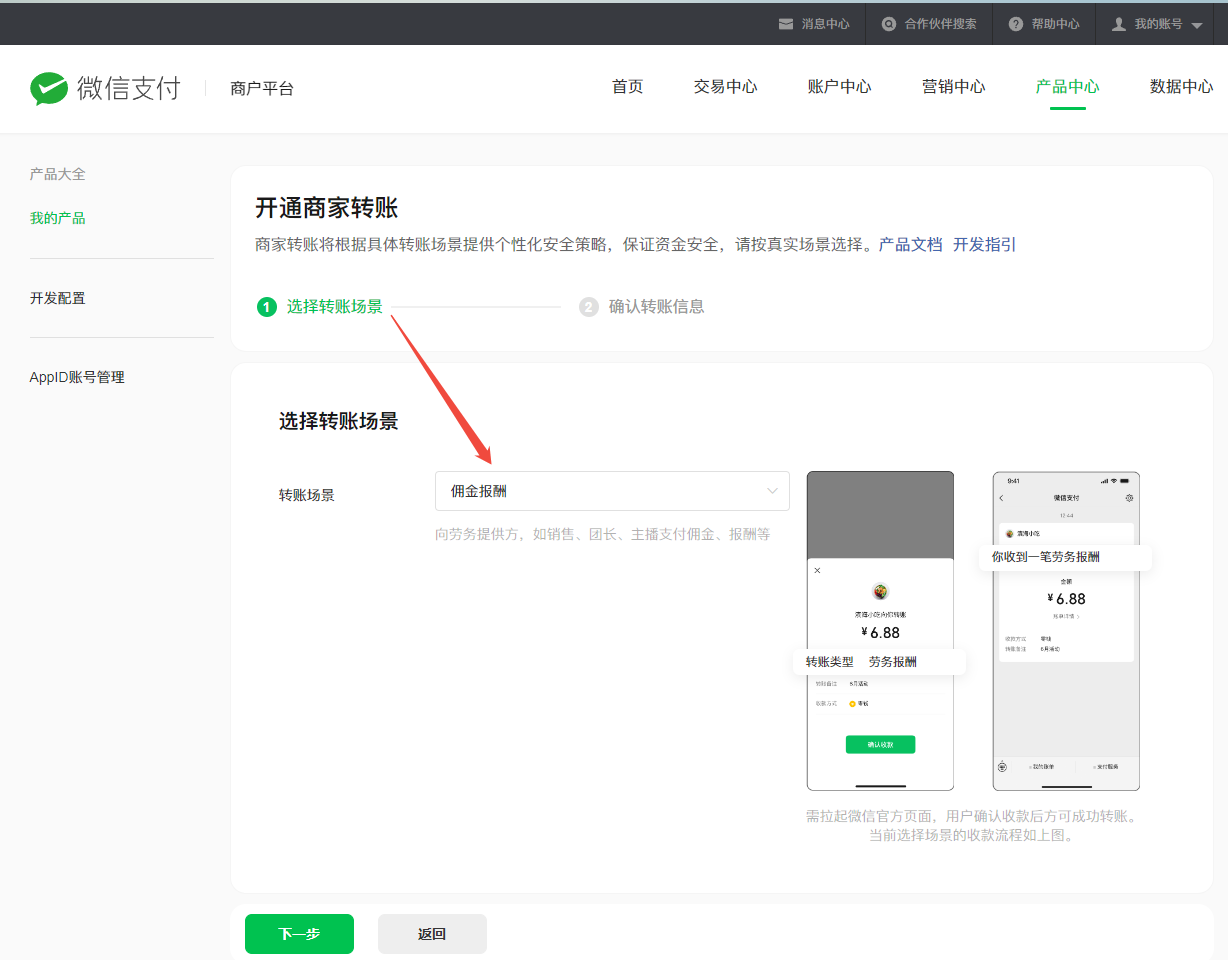The image size is (1228, 960).
Task: Click the step 2 circle number icon
Action: [588, 307]
